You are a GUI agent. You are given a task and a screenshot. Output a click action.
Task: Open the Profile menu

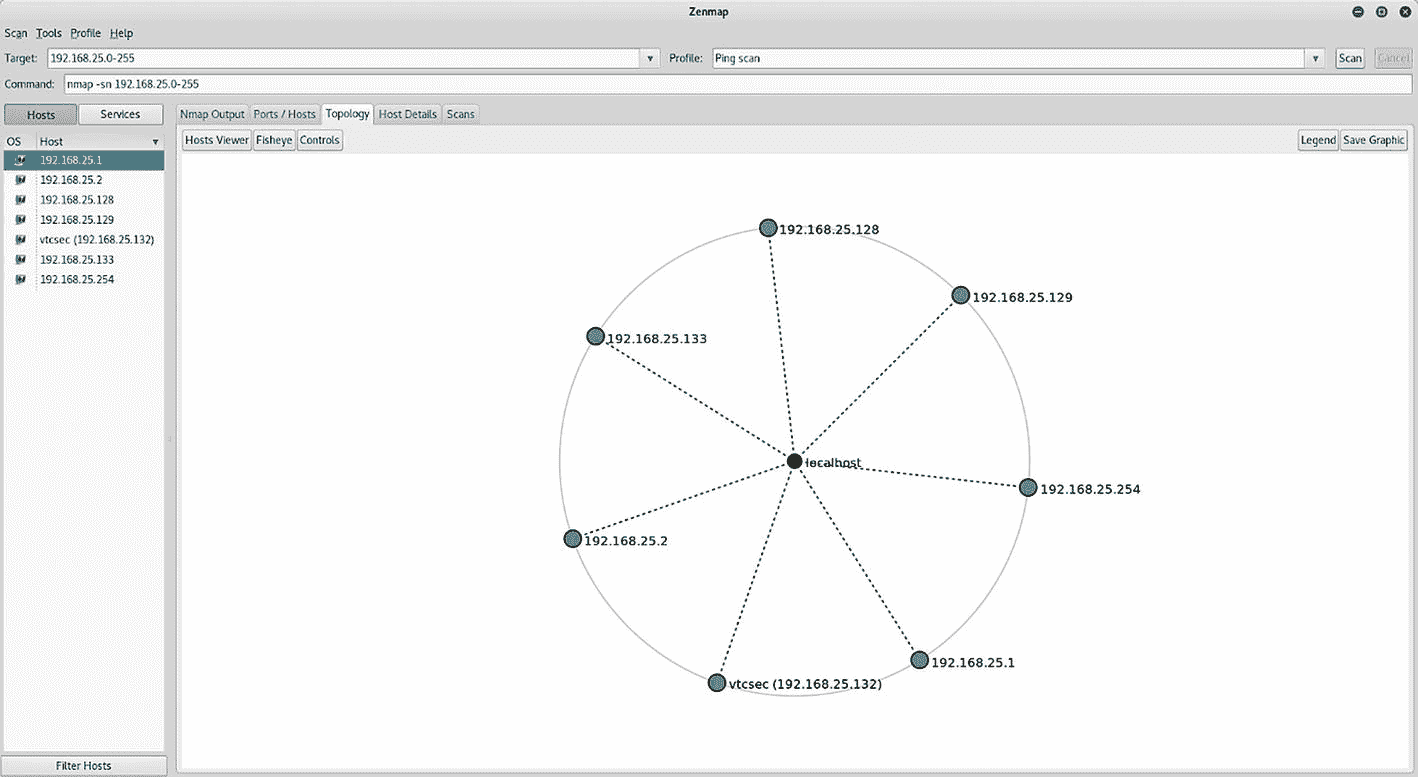[x=86, y=33]
